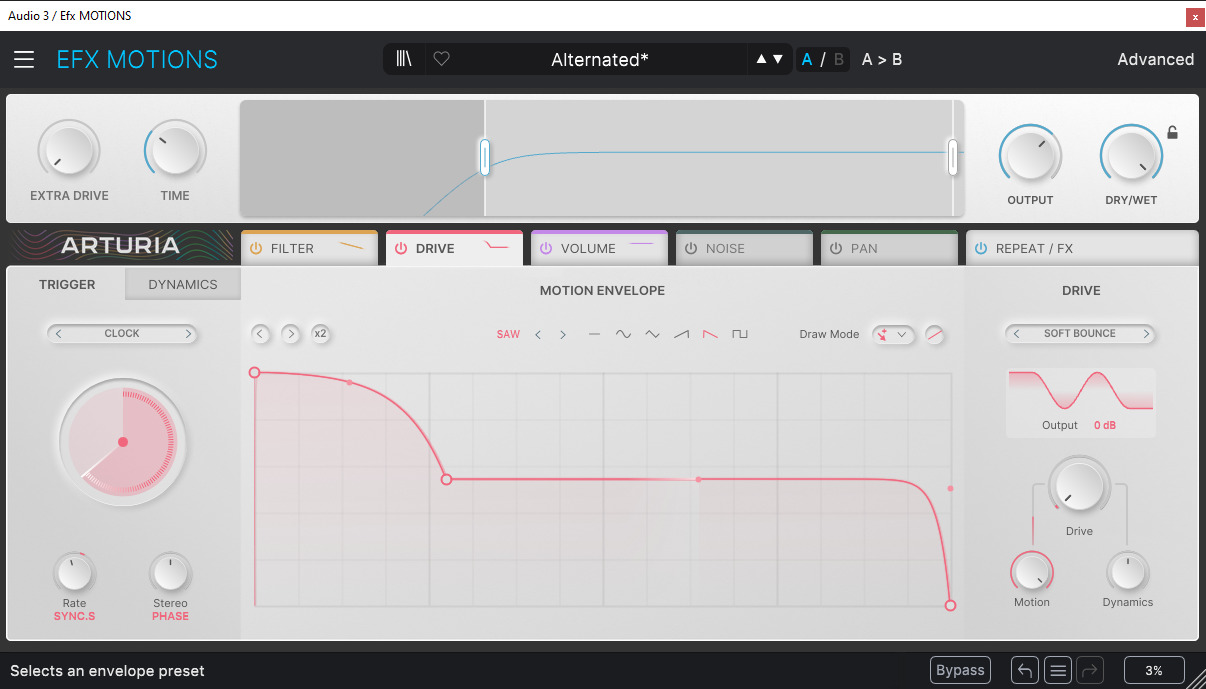Click the Alternated* preset name
This screenshot has height=689, width=1206.
click(600, 59)
